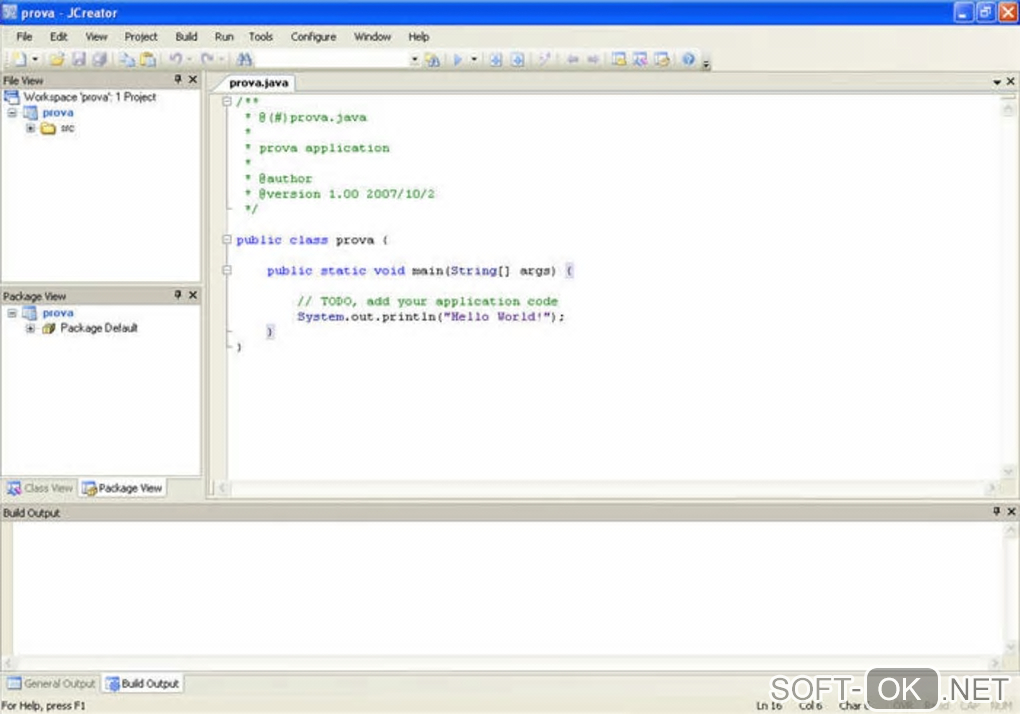Click the Undo arrow icon
Image resolution: width=1020 pixels, height=714 pixels.
click(176, 59)
